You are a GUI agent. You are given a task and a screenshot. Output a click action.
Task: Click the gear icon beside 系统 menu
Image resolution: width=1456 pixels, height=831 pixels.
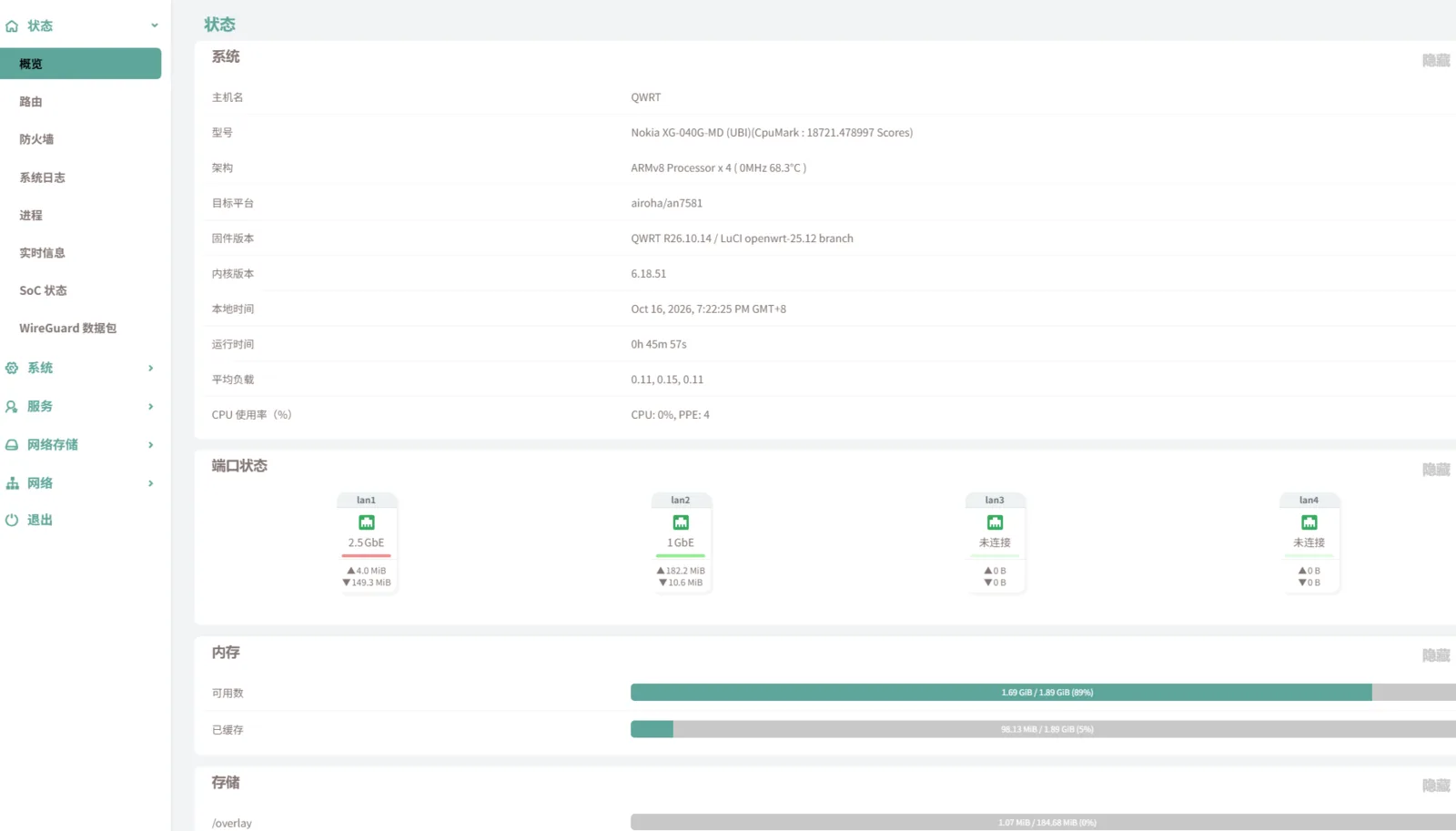click(12, 369)
